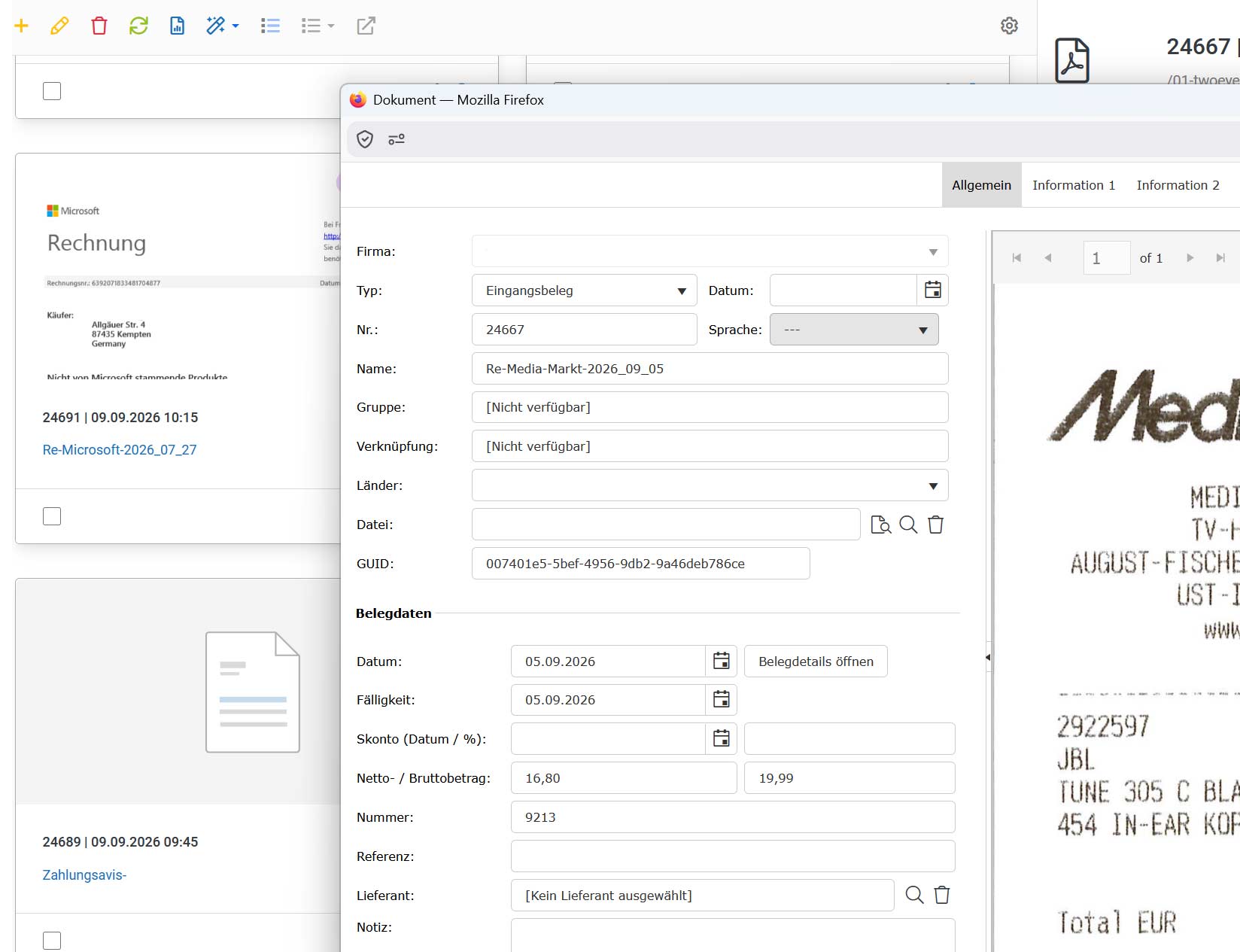Tick the checkbox on the topmost document card
1240x952 pixels.
(x=52, y=91)
